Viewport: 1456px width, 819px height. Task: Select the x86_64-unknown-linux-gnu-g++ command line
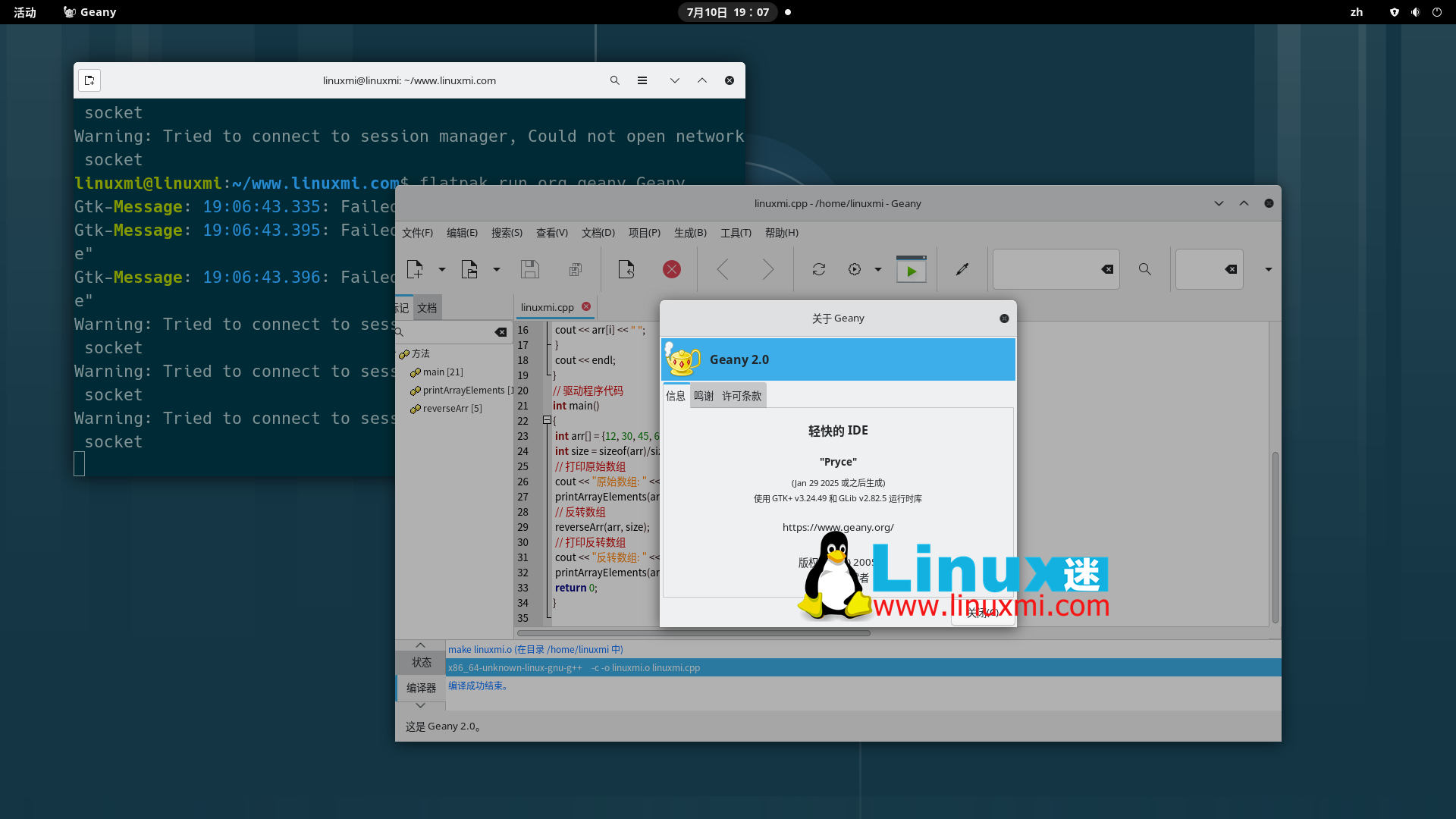863,667
